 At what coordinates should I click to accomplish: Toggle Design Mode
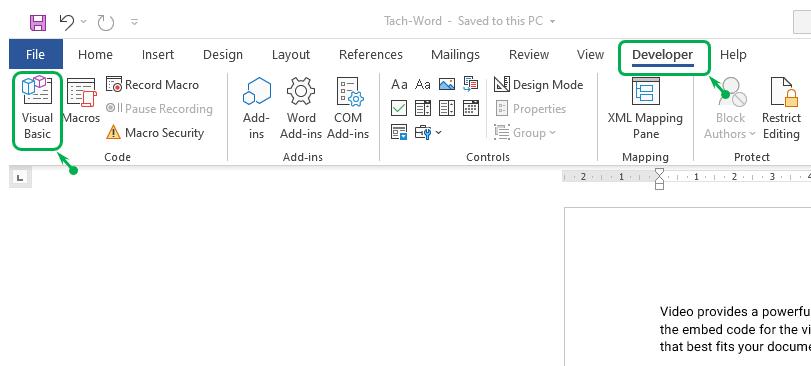(538, 85)
